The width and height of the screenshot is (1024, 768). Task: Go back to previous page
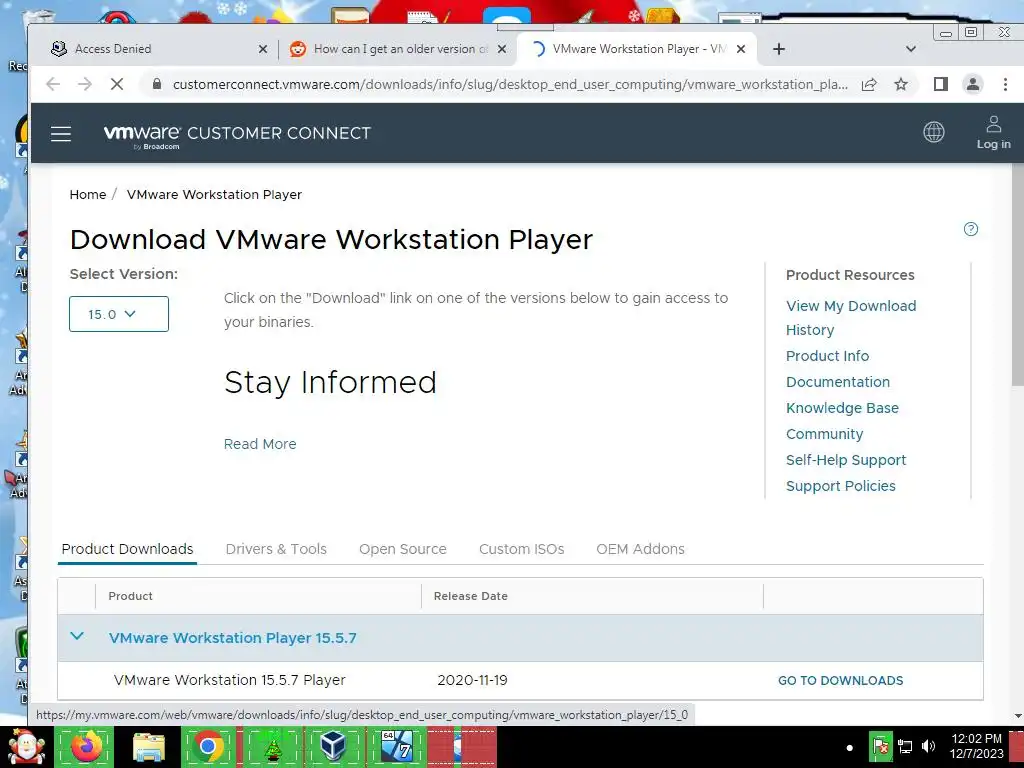[54, 84]
